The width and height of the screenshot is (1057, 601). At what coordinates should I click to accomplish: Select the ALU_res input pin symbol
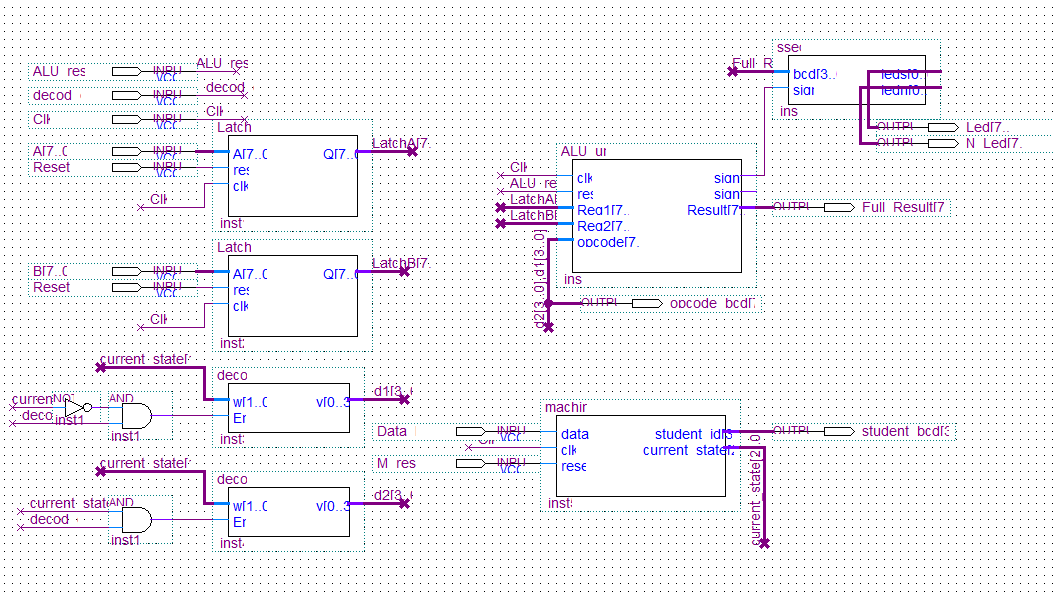tap(127, 71)
